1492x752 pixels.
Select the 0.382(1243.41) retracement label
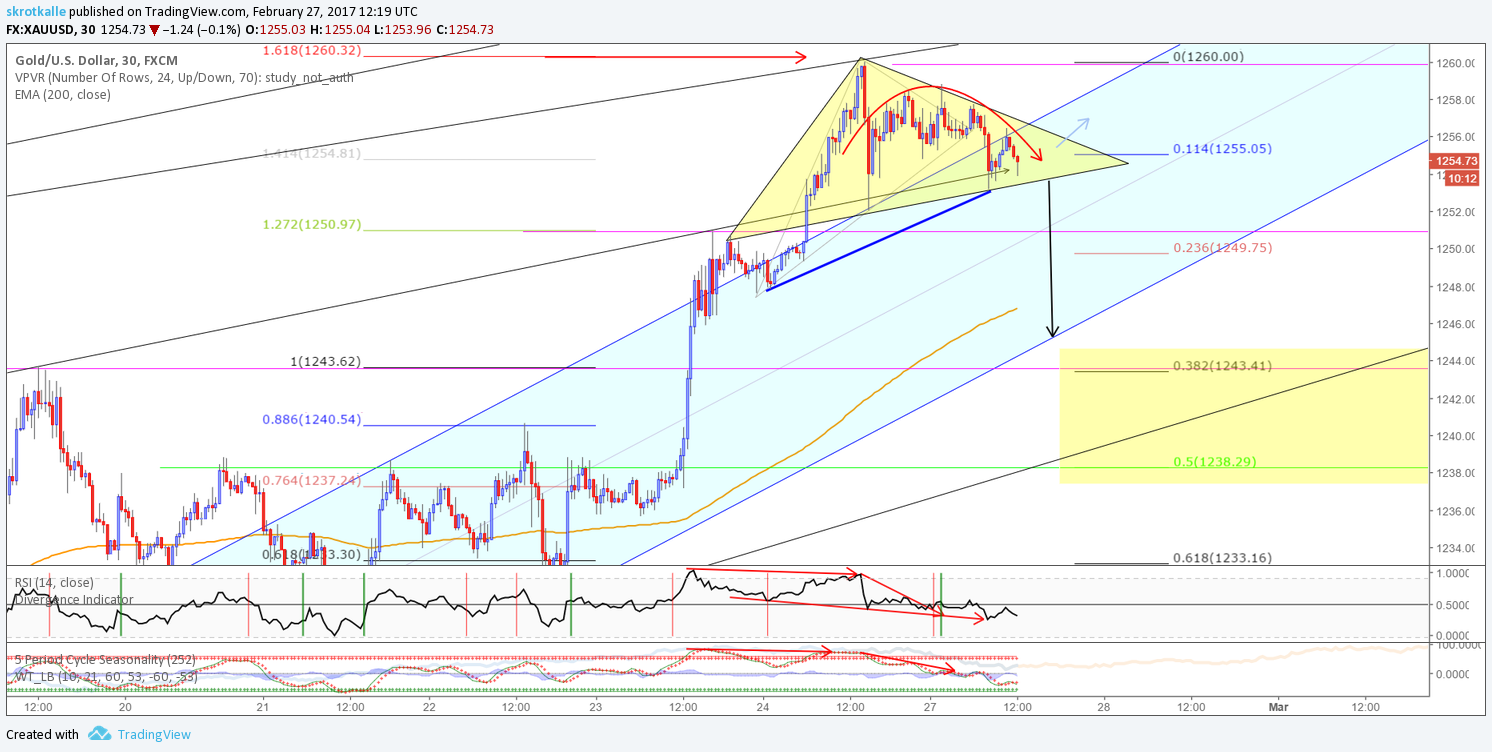coord(1222,365)
